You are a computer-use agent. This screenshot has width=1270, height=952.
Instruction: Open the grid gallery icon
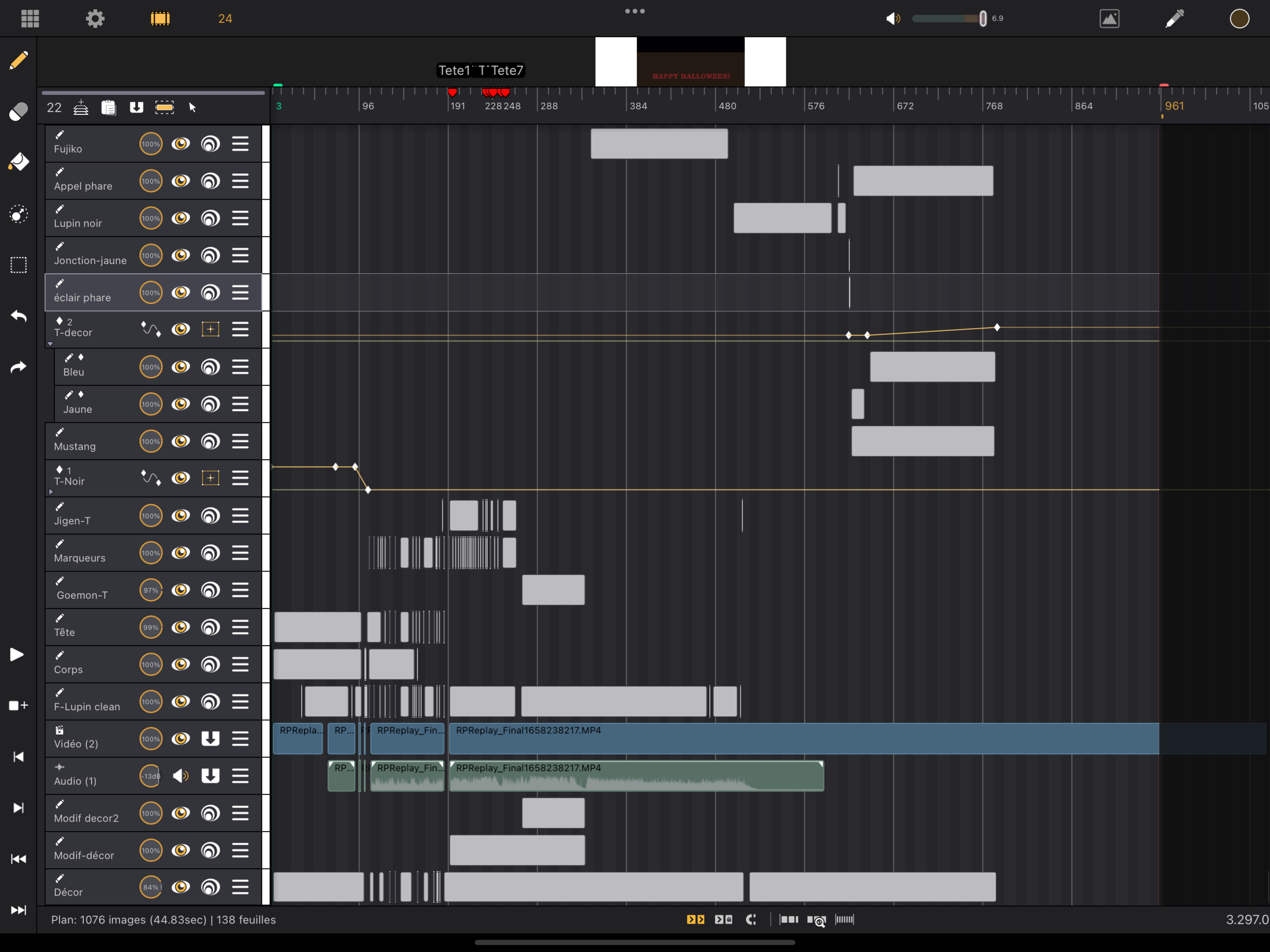point(30,18)
